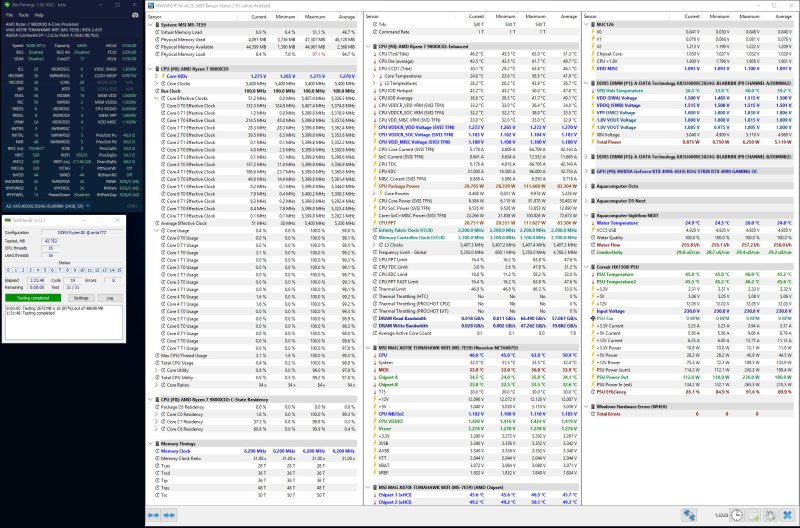
Task: Collapse the System: MSI MS-7E59 sensor group
Action: (151, 24)
